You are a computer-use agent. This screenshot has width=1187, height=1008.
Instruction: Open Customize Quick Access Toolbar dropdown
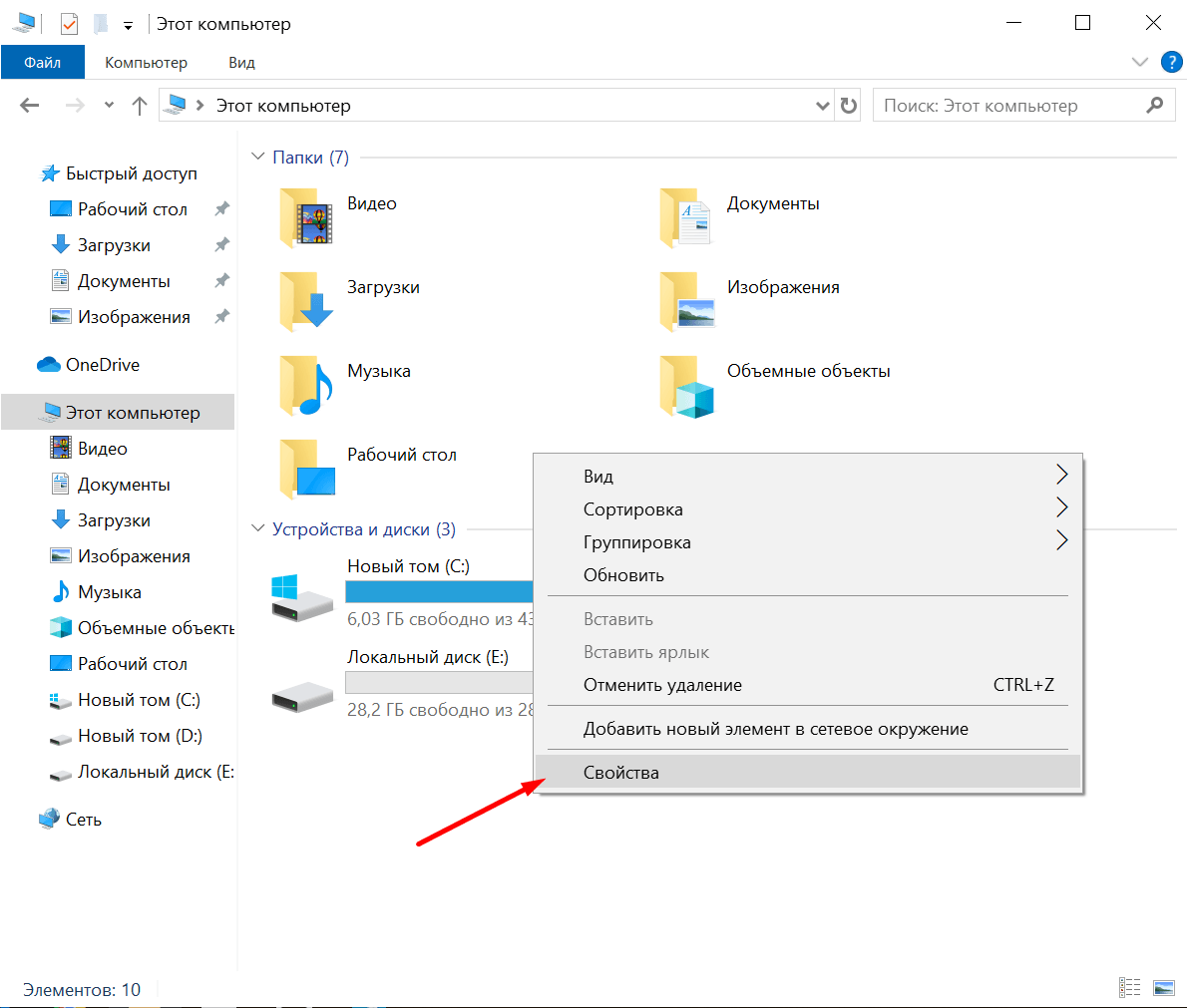click(128, 26)
